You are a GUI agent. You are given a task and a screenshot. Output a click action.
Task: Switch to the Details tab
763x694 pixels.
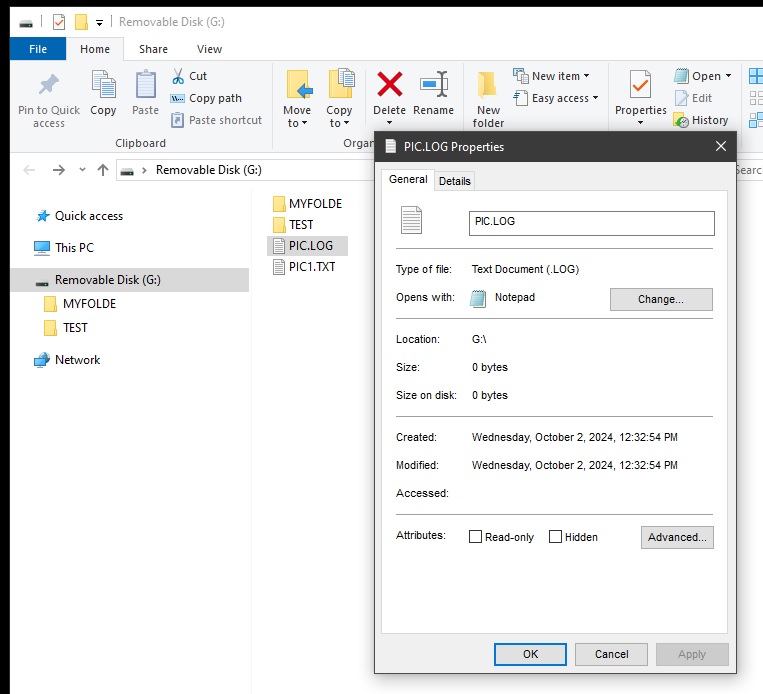[454, 181]
